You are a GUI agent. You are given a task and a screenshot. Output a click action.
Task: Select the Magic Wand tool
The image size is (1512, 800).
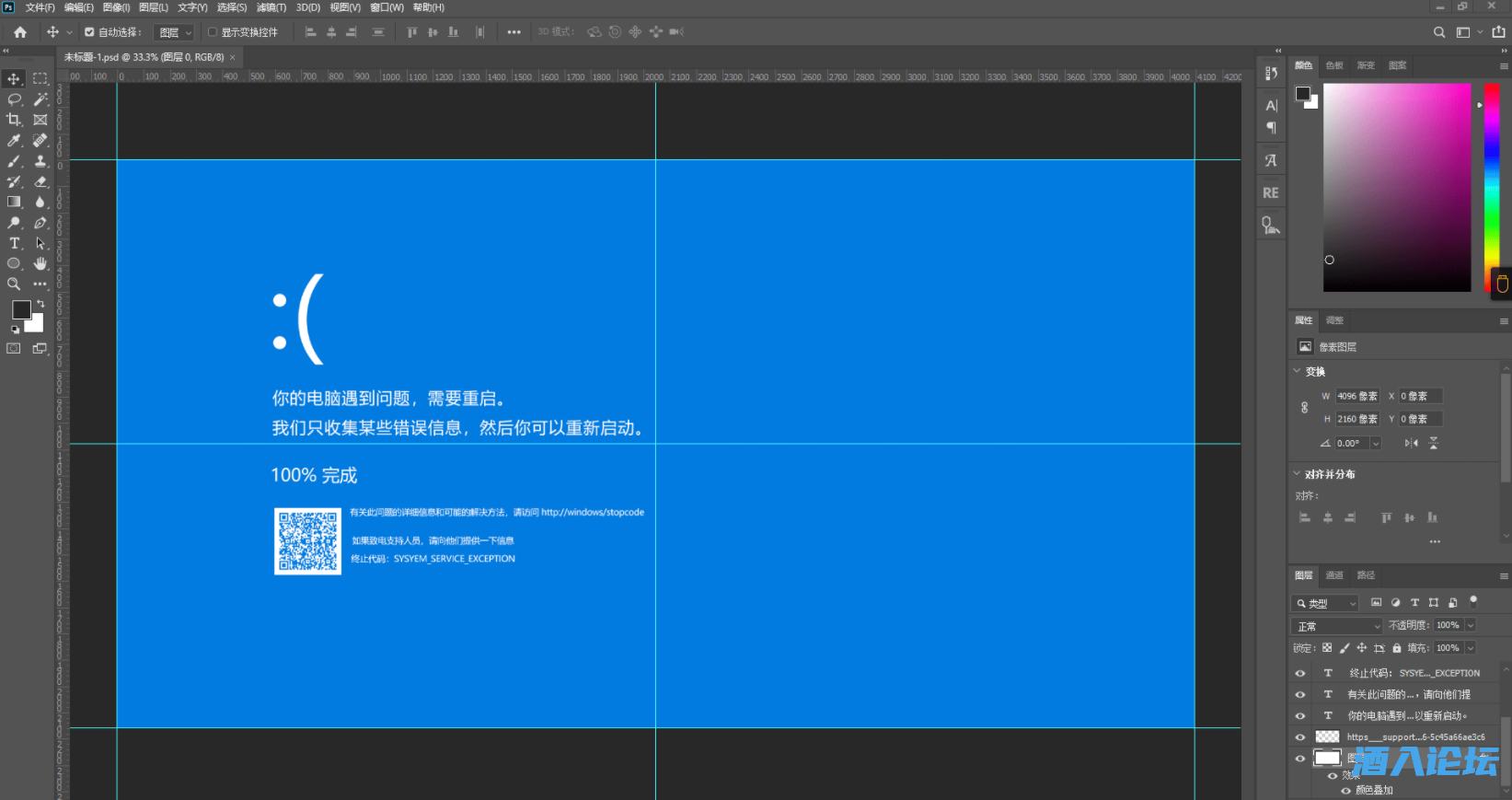(x=40, y=99)
